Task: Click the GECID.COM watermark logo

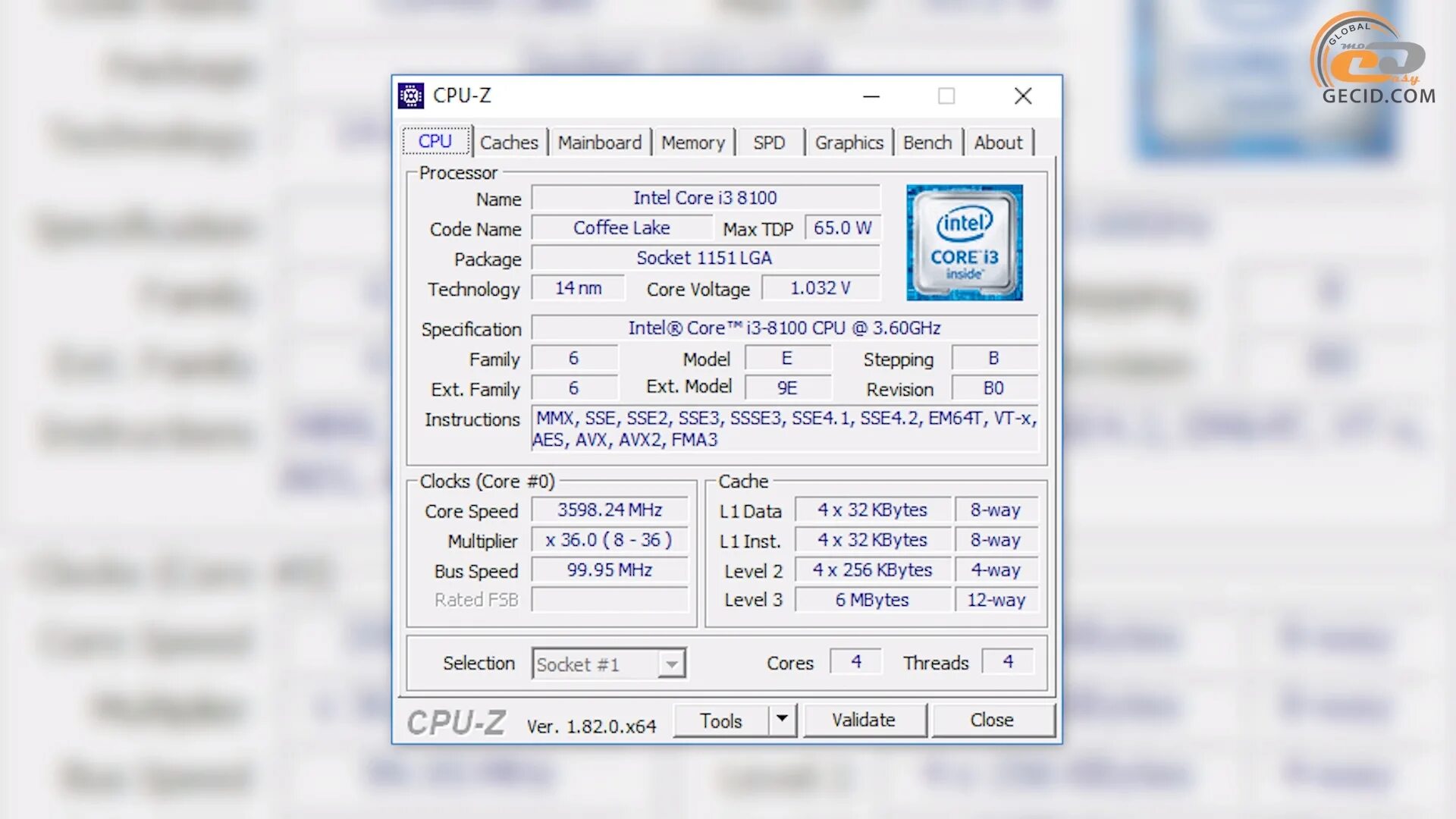Action: click(1373, 59)
